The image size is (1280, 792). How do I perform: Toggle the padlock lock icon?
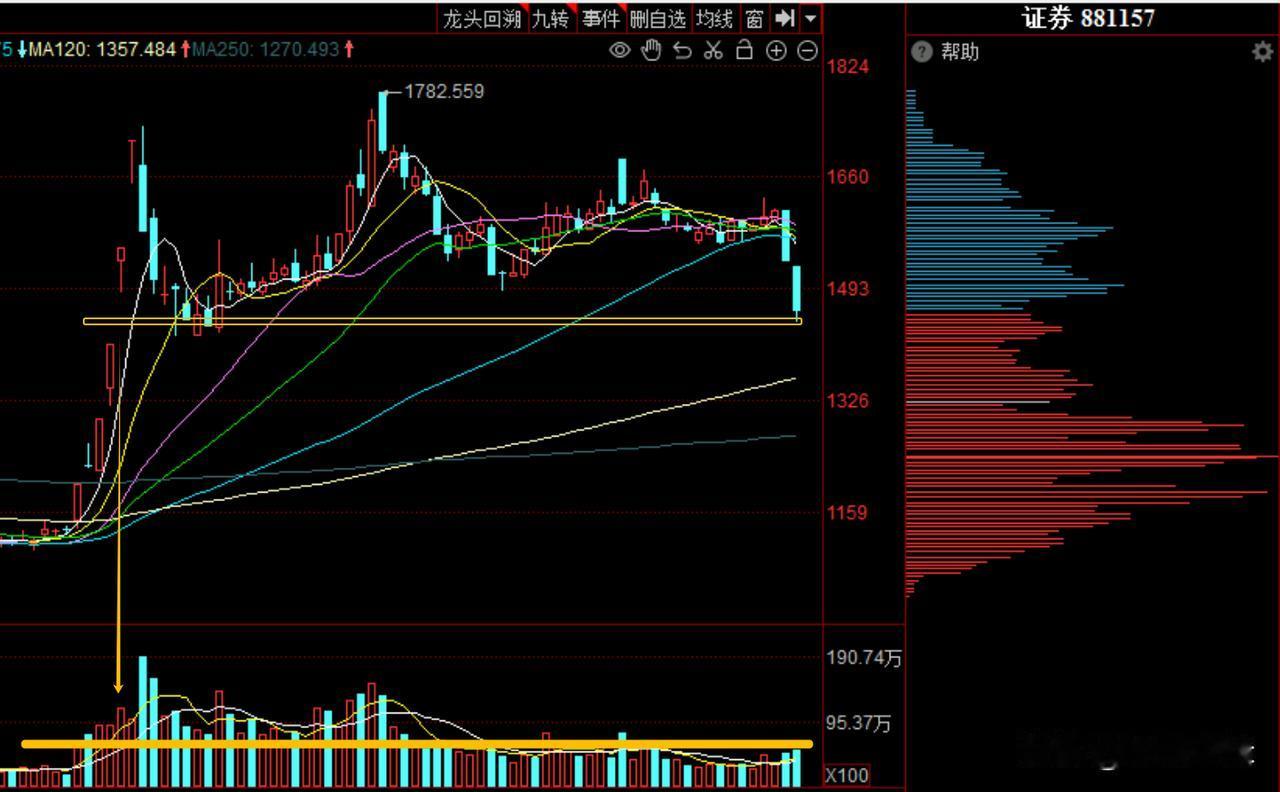pyautogui.click(x=744, y=49)
